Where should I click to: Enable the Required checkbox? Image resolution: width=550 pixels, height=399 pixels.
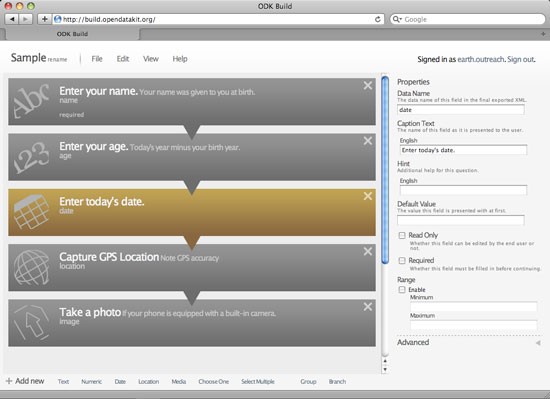(402, 261)
